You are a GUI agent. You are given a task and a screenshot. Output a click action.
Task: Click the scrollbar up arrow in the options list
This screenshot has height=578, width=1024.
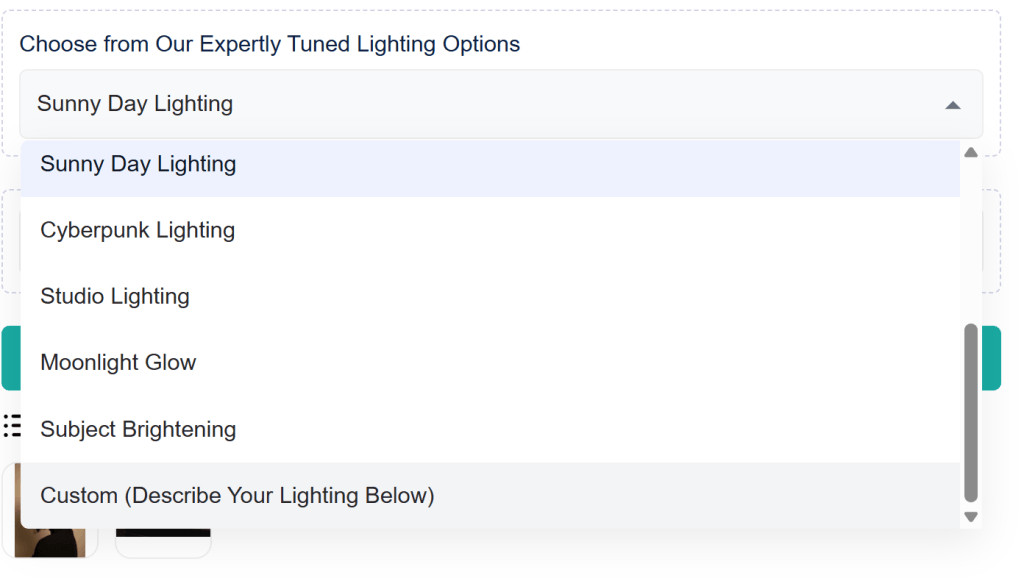(x=970, y=153)
